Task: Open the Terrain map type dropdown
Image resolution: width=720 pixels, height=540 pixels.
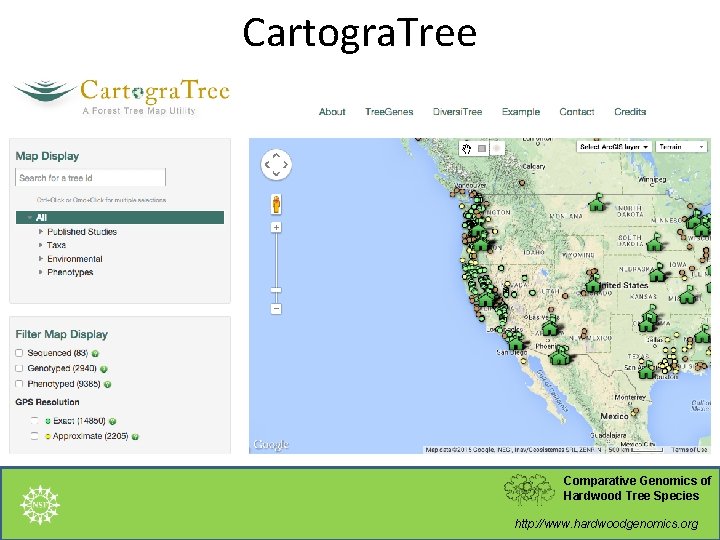Action: click(x=682, y=147)
